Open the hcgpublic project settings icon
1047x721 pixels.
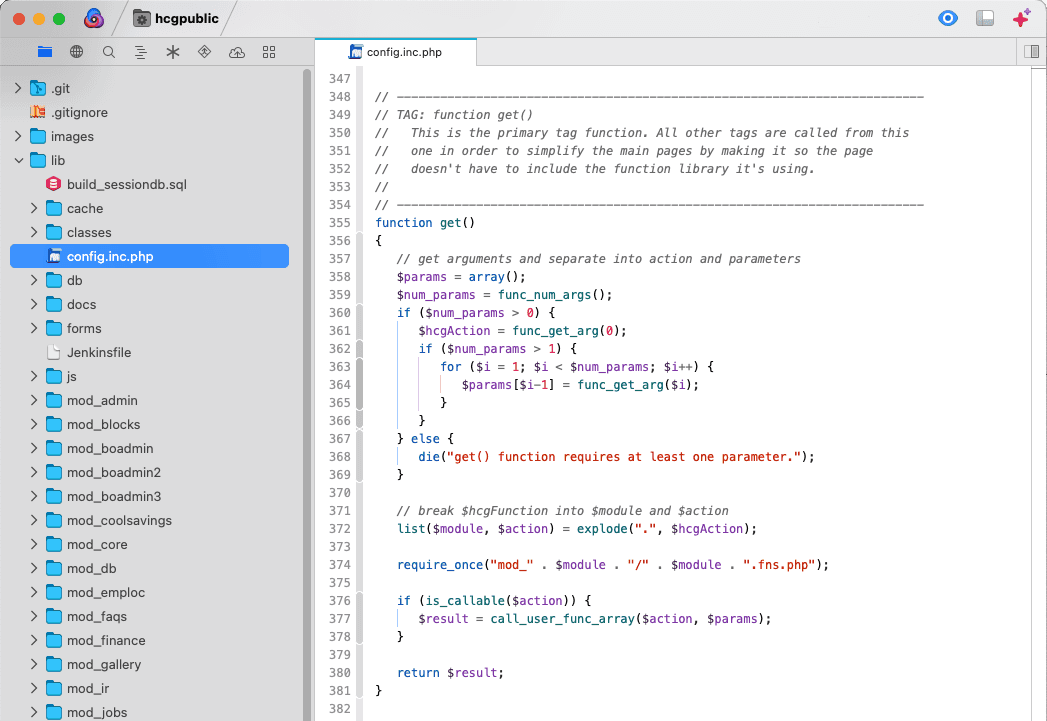(142, 19)
